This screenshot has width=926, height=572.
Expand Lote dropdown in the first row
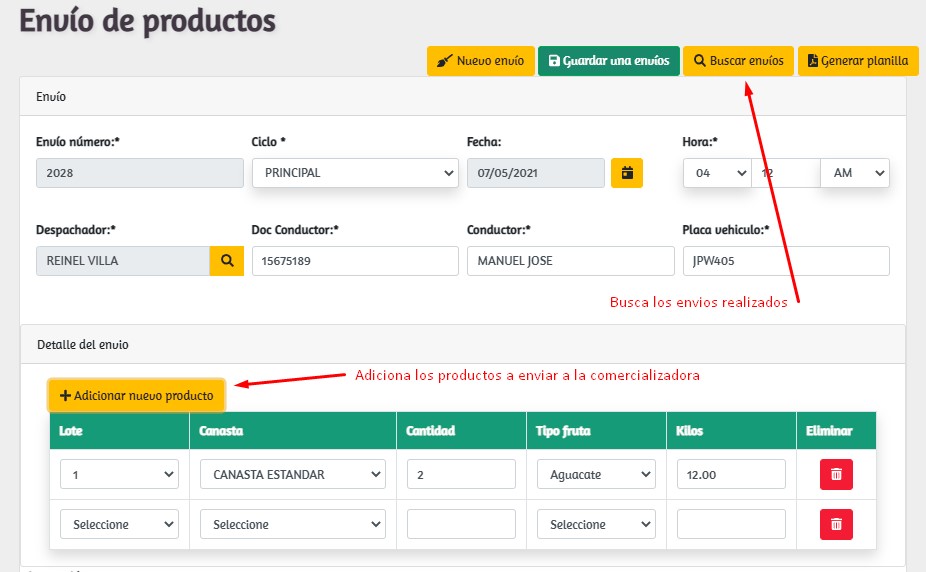[x=119, y=475]
